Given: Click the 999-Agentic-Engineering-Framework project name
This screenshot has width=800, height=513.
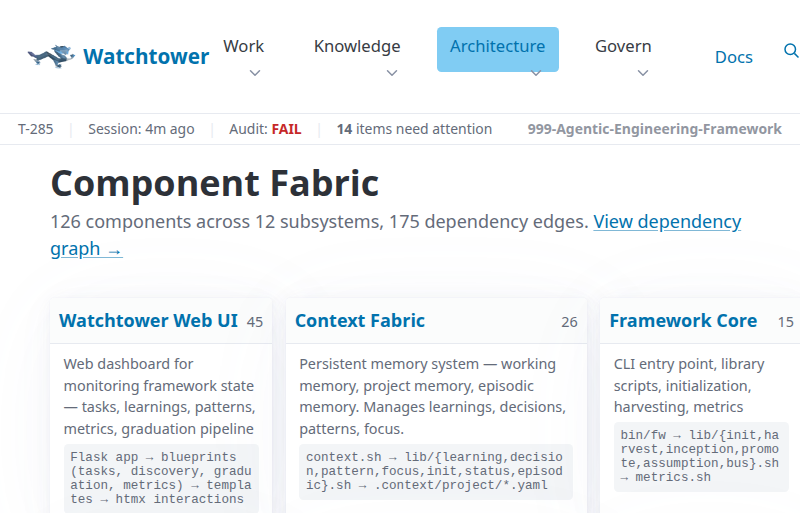Looking at the screenshot, I should pyautogui.click(x=655, y=129).
